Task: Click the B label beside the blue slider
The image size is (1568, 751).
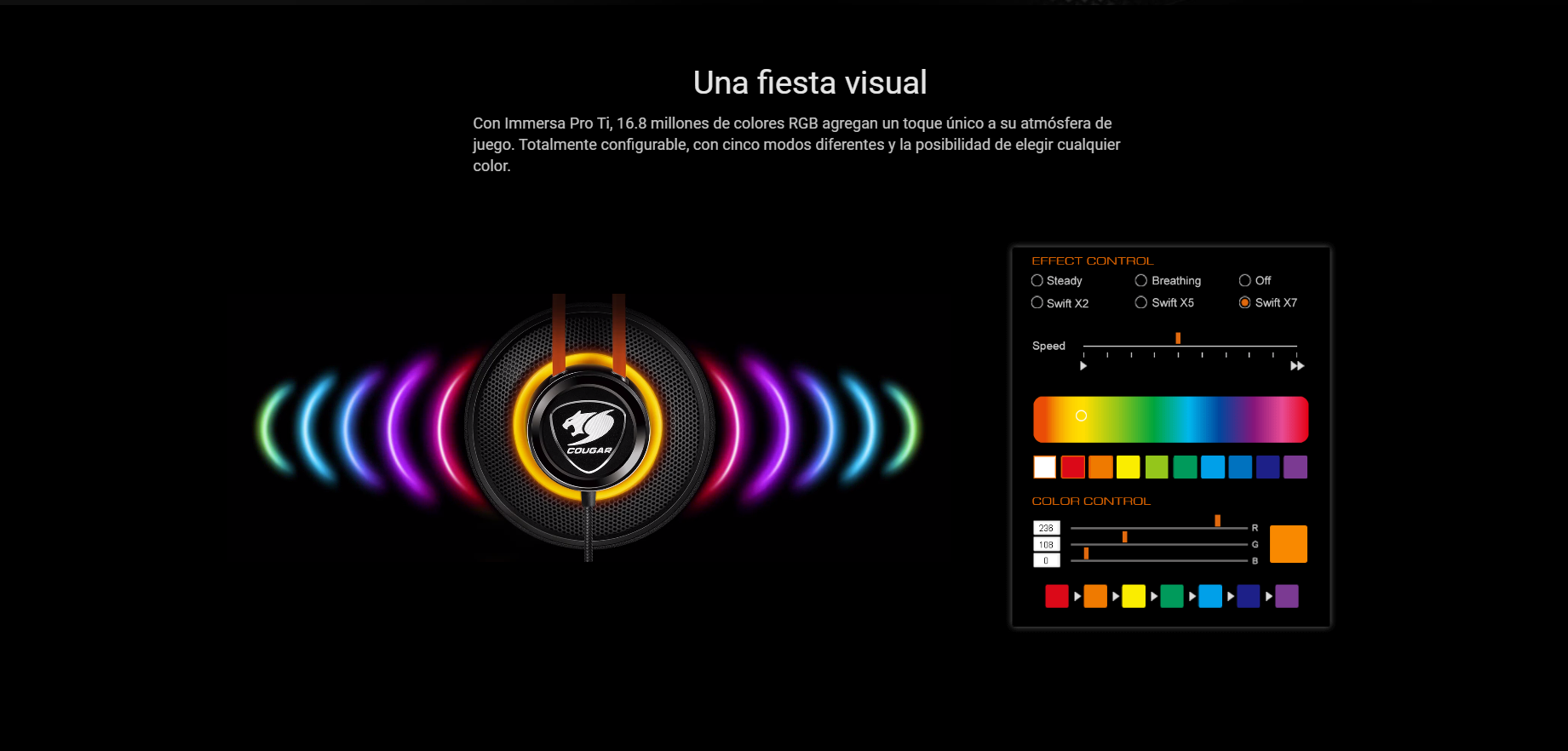Action: pos(1255,560)
